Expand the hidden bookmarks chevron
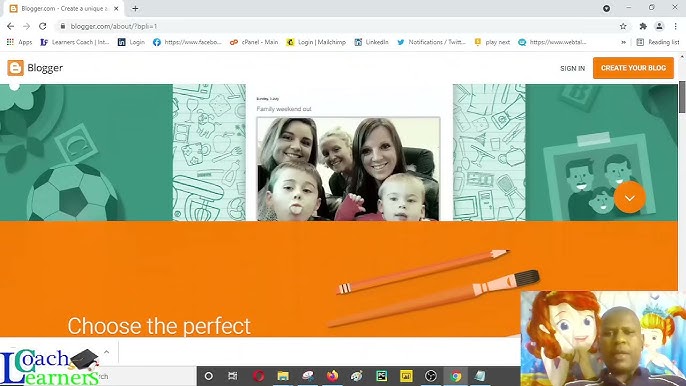Screen dimensions: 686x386 coord(623,42)
